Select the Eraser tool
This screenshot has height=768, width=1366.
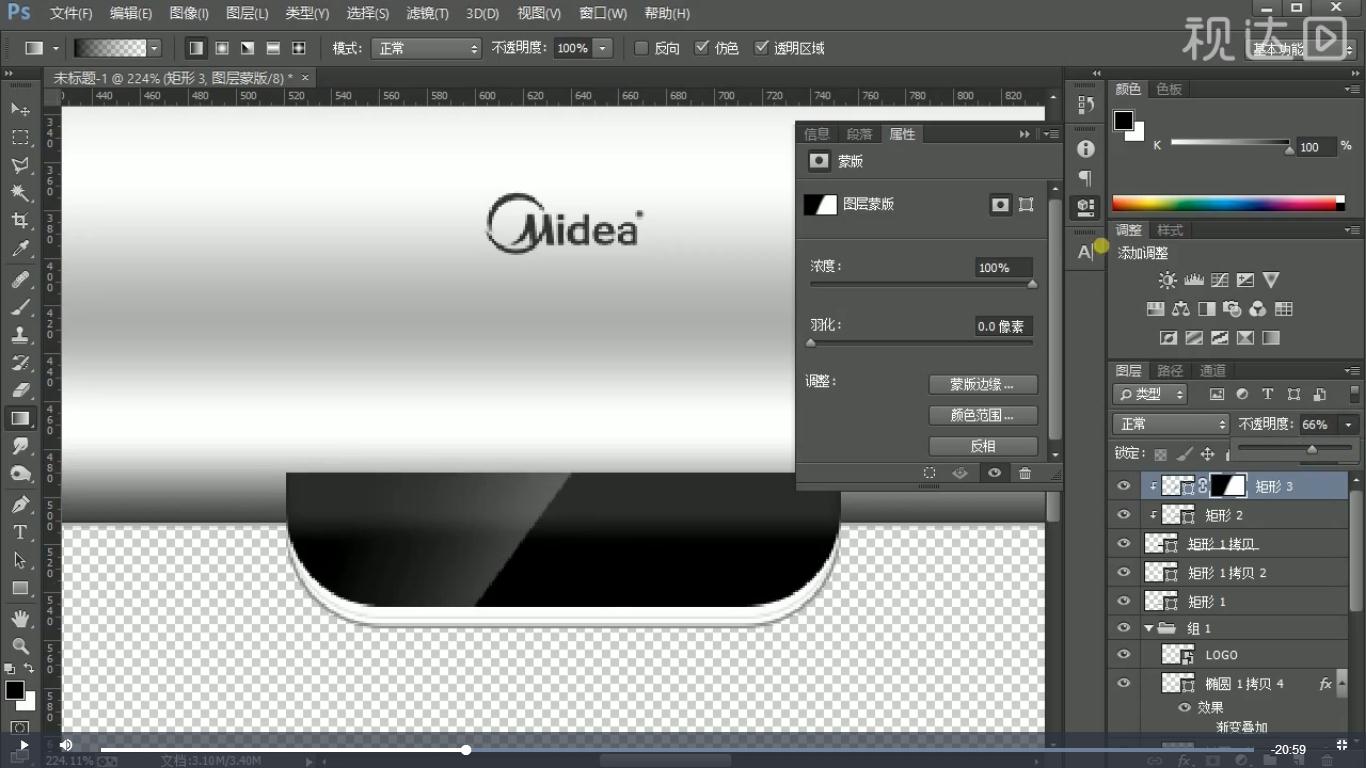coord(20,391)
